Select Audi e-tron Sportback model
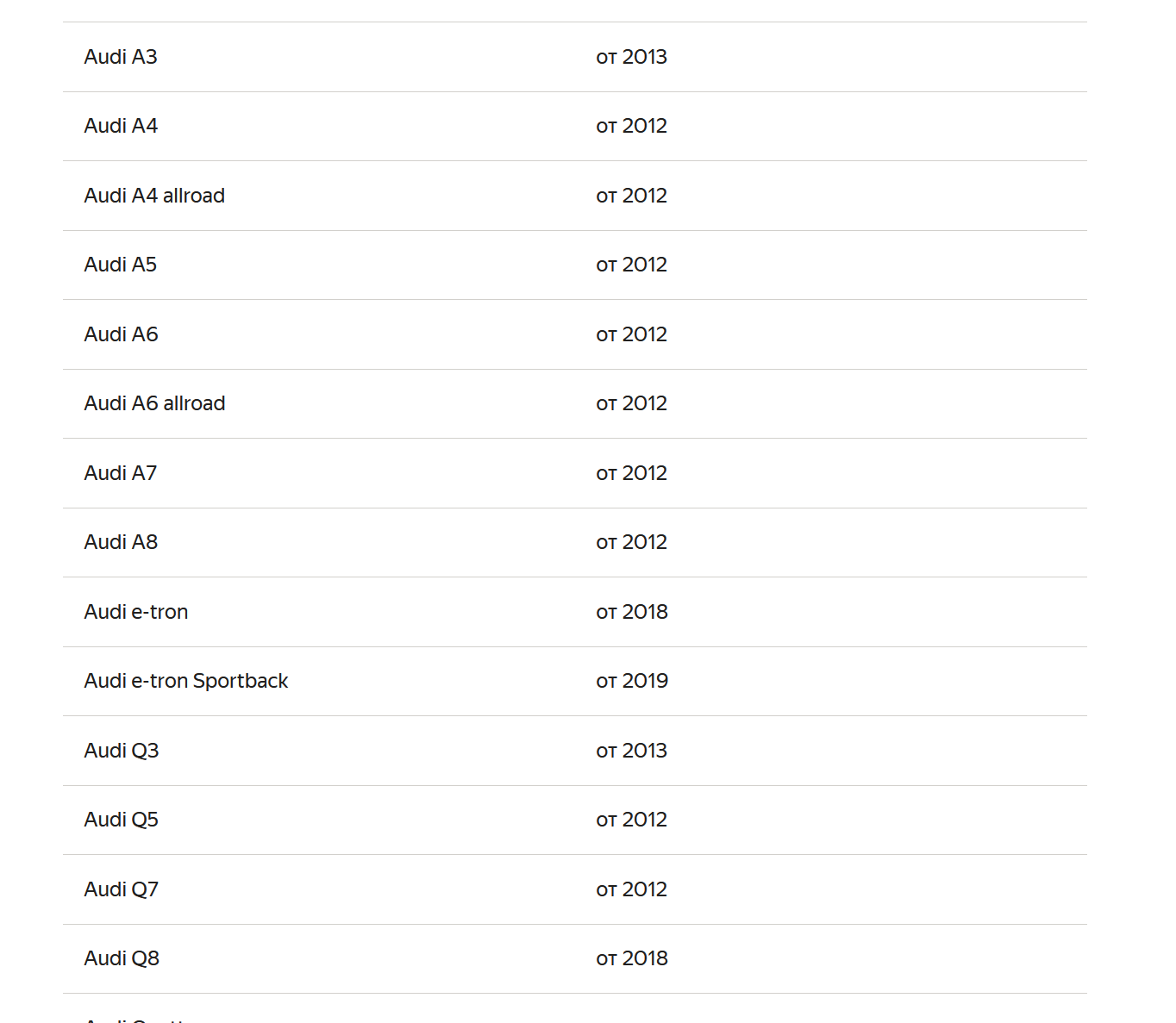Image resolution: width=1176 pixels, height=1023 pixels. click(x=186, y=681)
